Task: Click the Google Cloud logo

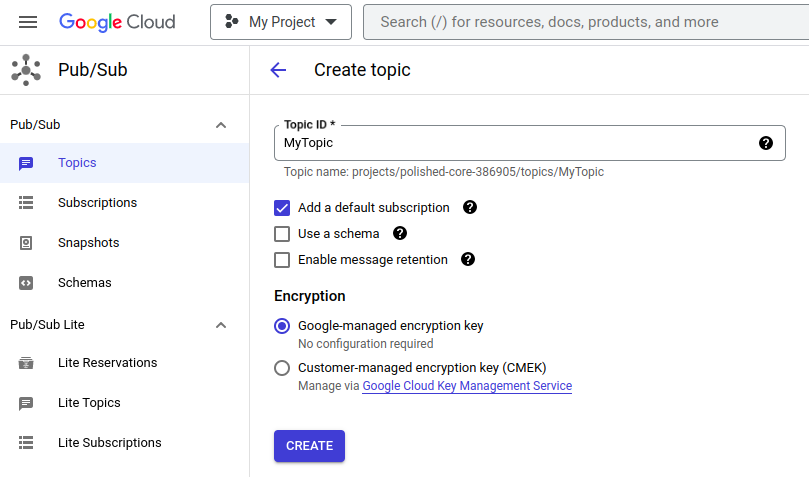Action: [117, 22]
